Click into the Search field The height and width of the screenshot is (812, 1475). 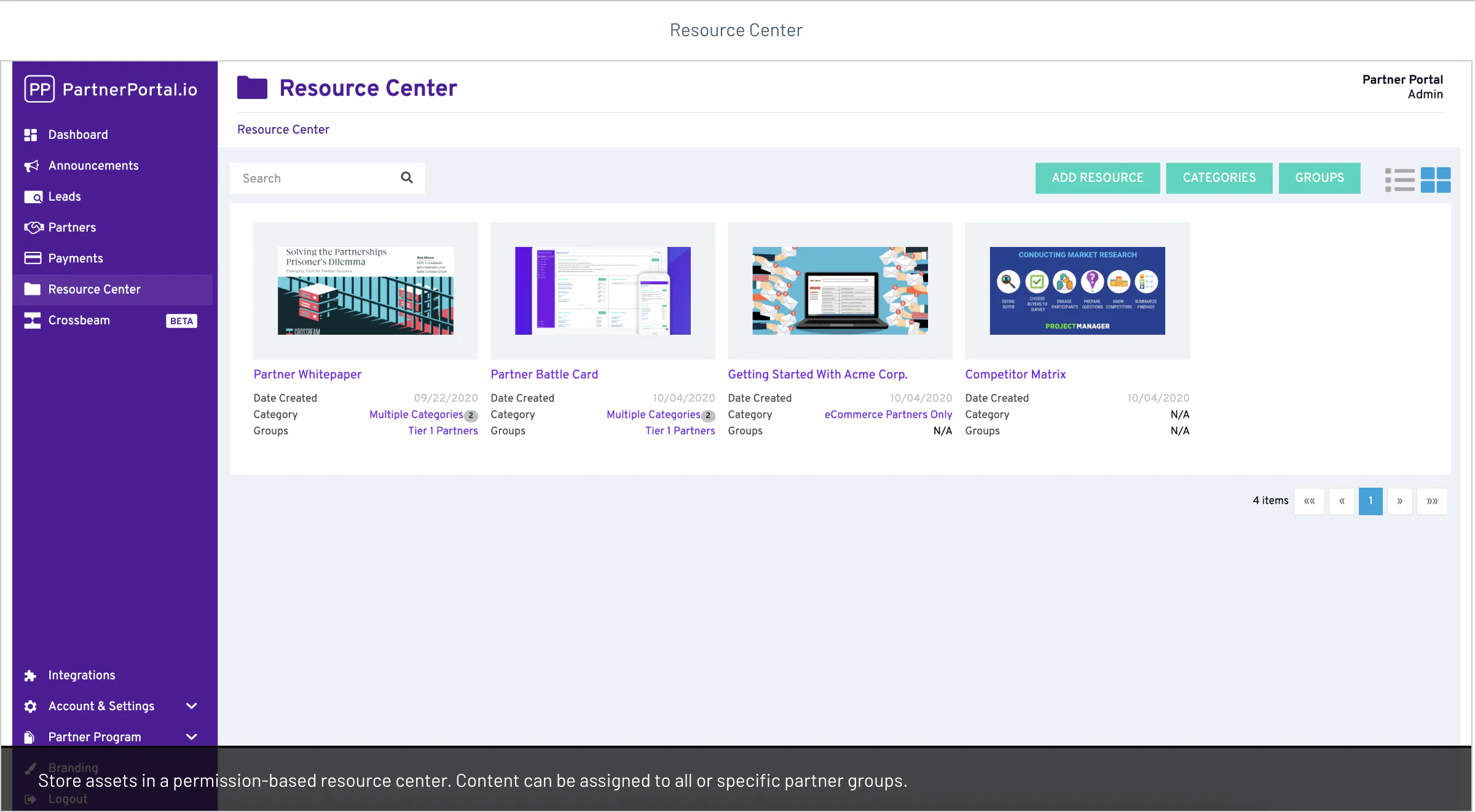pos(317,178)
